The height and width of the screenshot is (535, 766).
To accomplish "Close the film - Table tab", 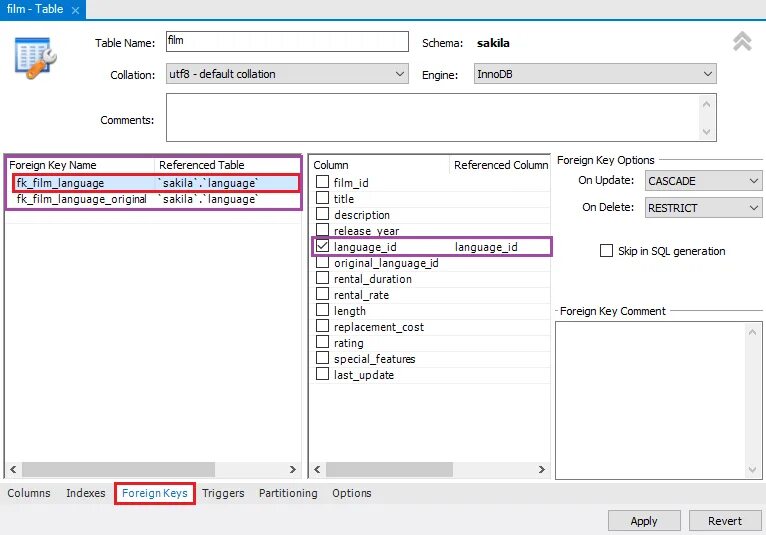I will [75, 10].
